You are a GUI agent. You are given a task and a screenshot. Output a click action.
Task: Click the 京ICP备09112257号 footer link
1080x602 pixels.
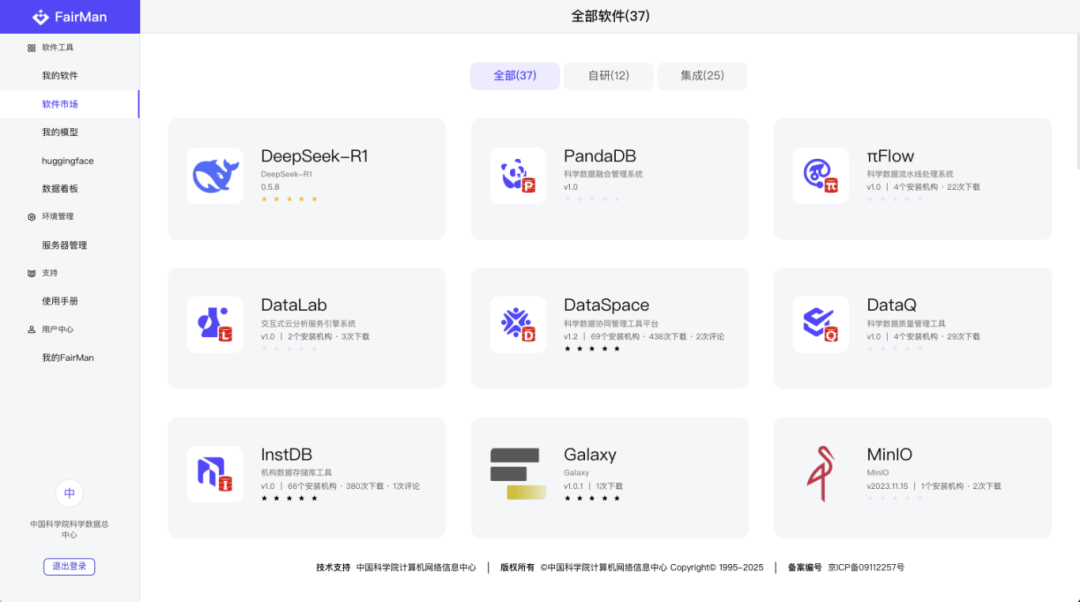[x=866, y=568]
